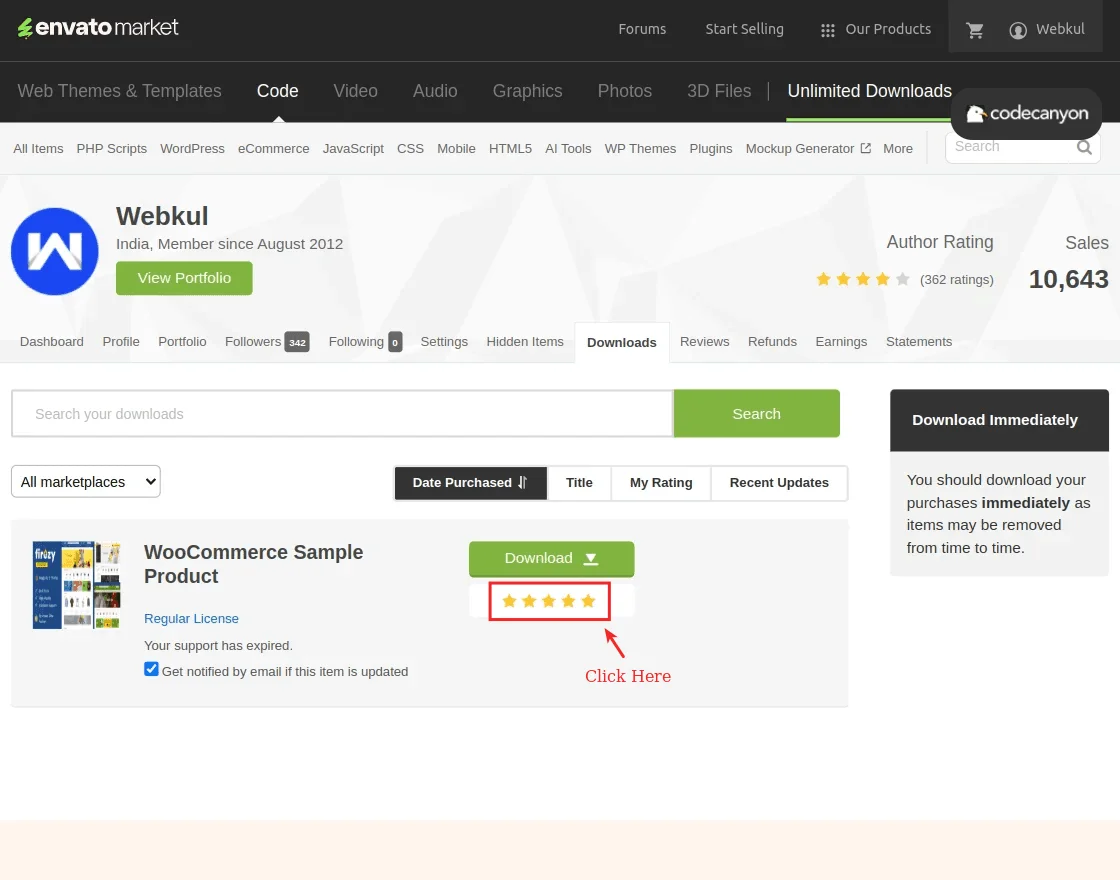Open Mockup Generator via its external link icon
This screenshot has height=880, width=1120.
pos(865,147)
